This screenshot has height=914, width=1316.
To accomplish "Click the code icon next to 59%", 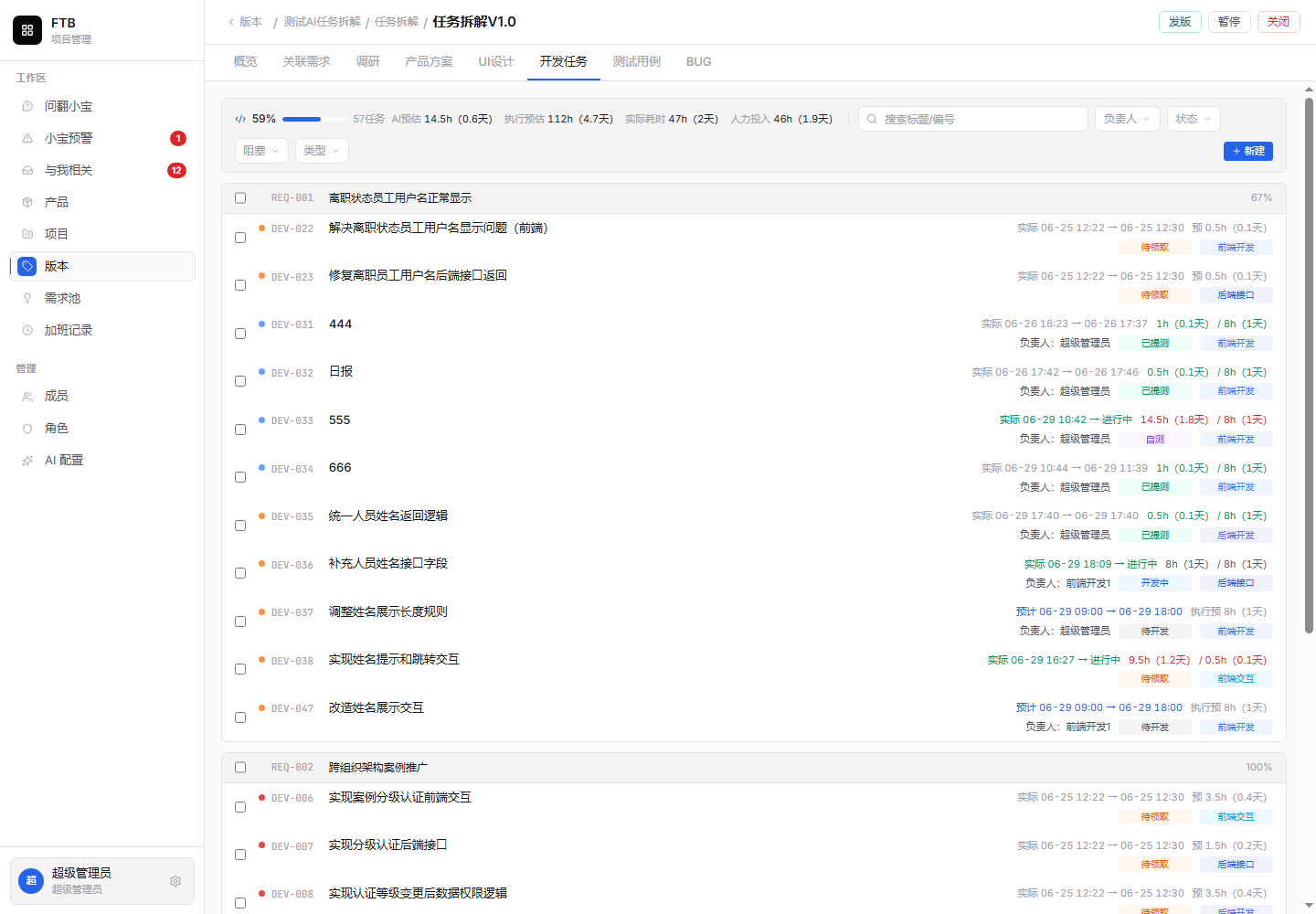I will click(240, 119).
